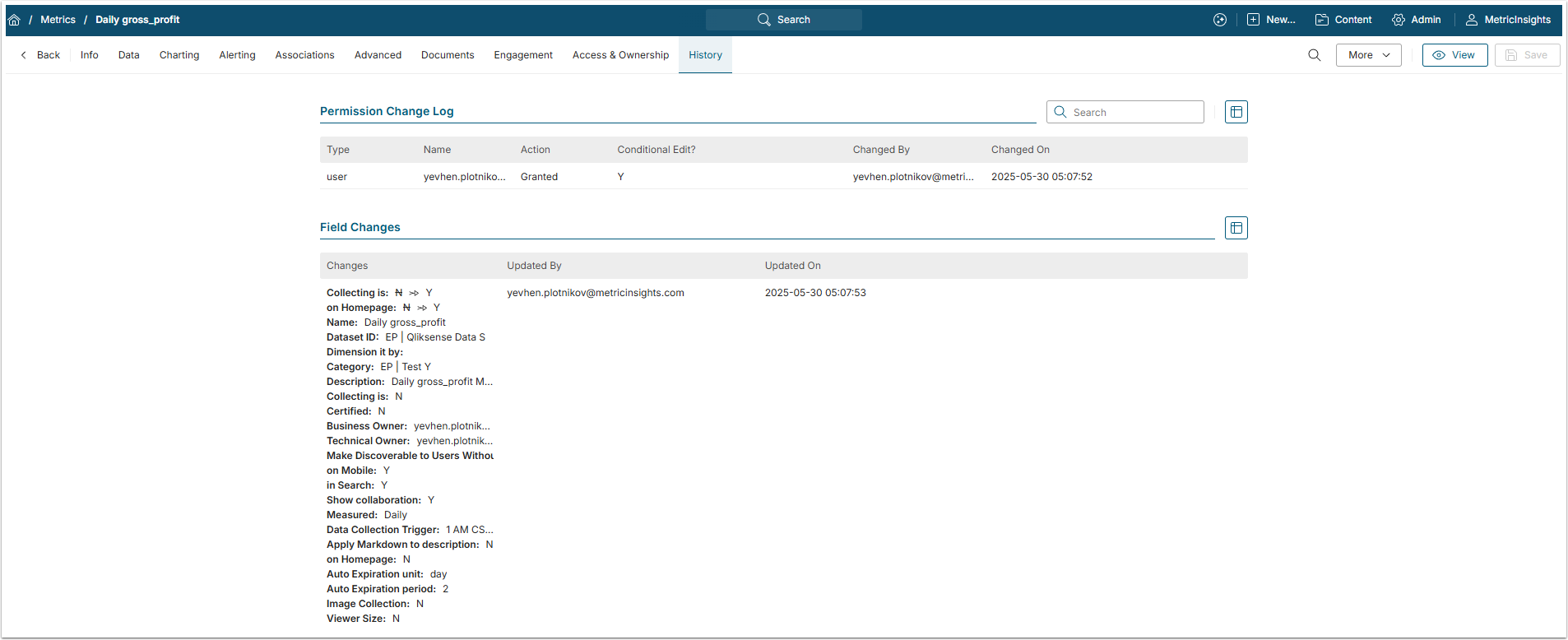Click the View button
The image size is (1568, 640).
1454,55
